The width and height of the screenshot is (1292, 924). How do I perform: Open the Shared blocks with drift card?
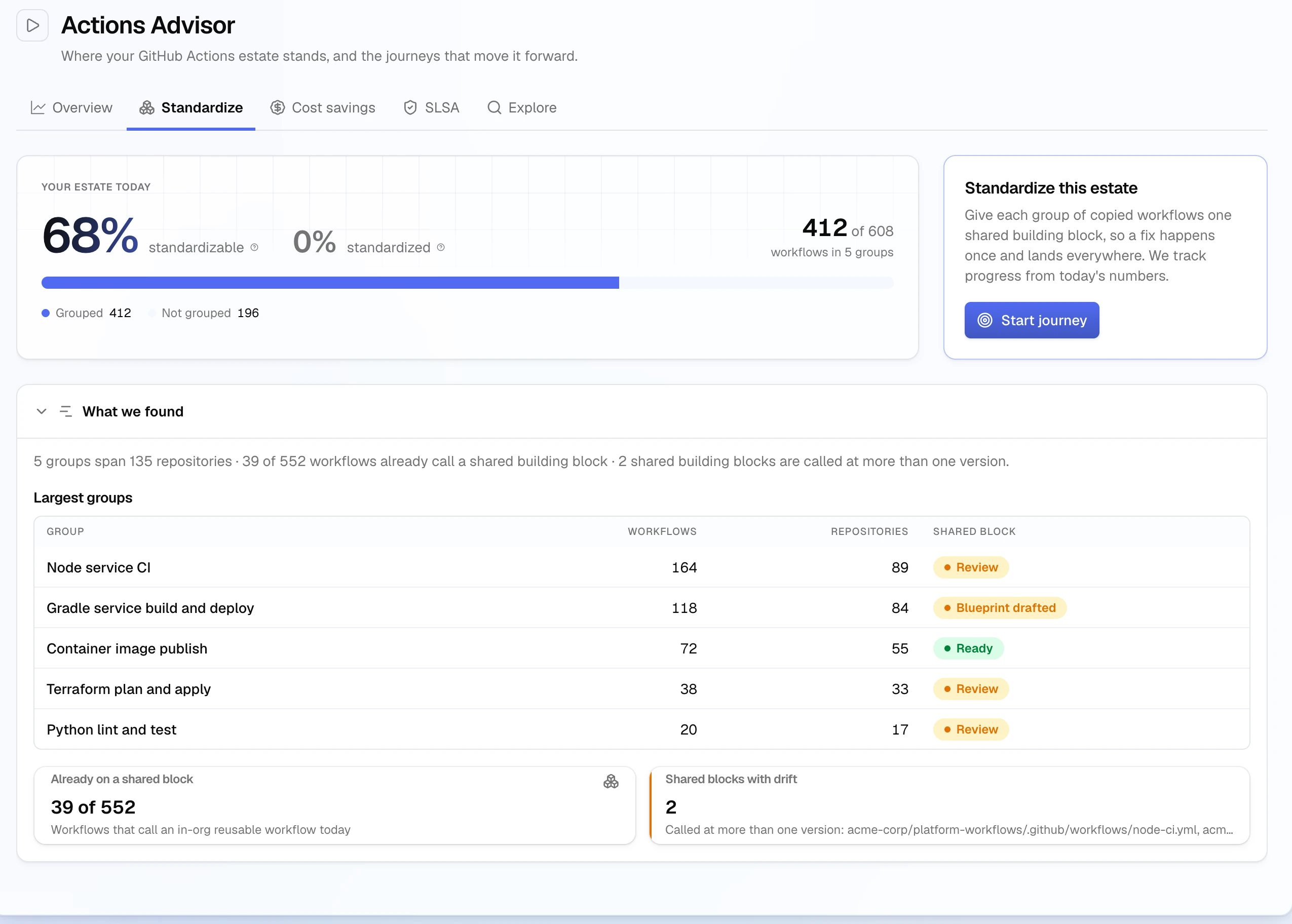949,805
